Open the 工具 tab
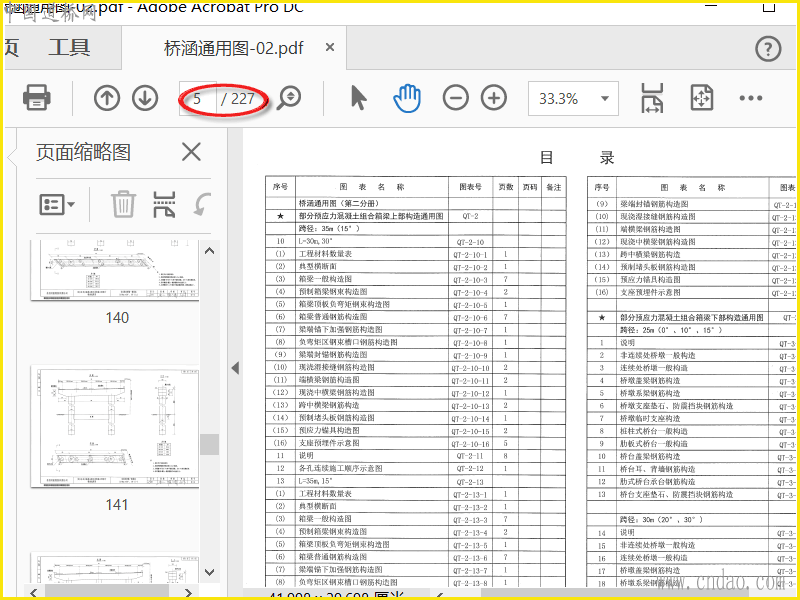 69,47
